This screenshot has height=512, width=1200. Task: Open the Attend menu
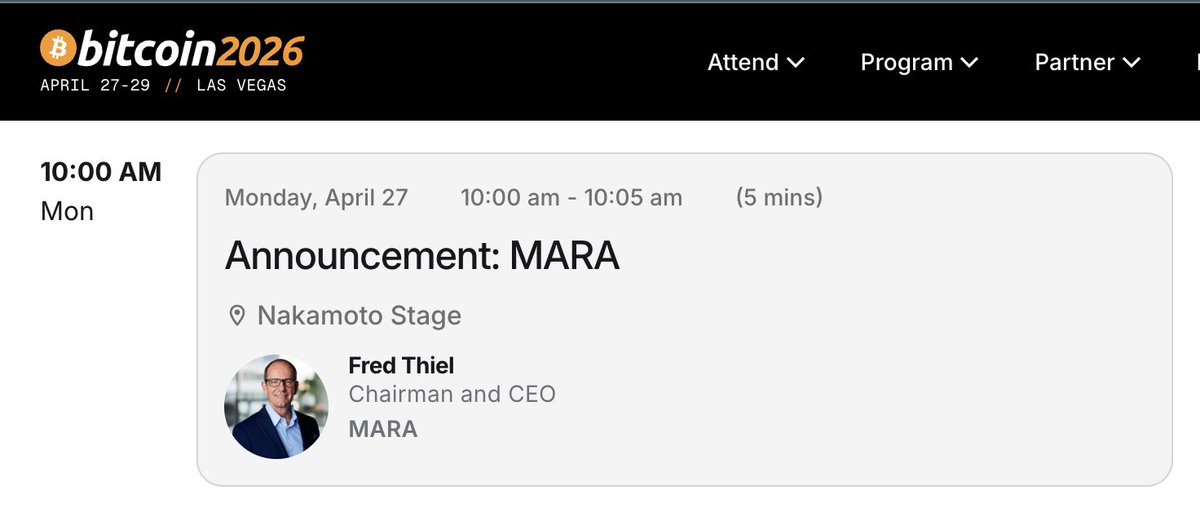coord(756,62)
